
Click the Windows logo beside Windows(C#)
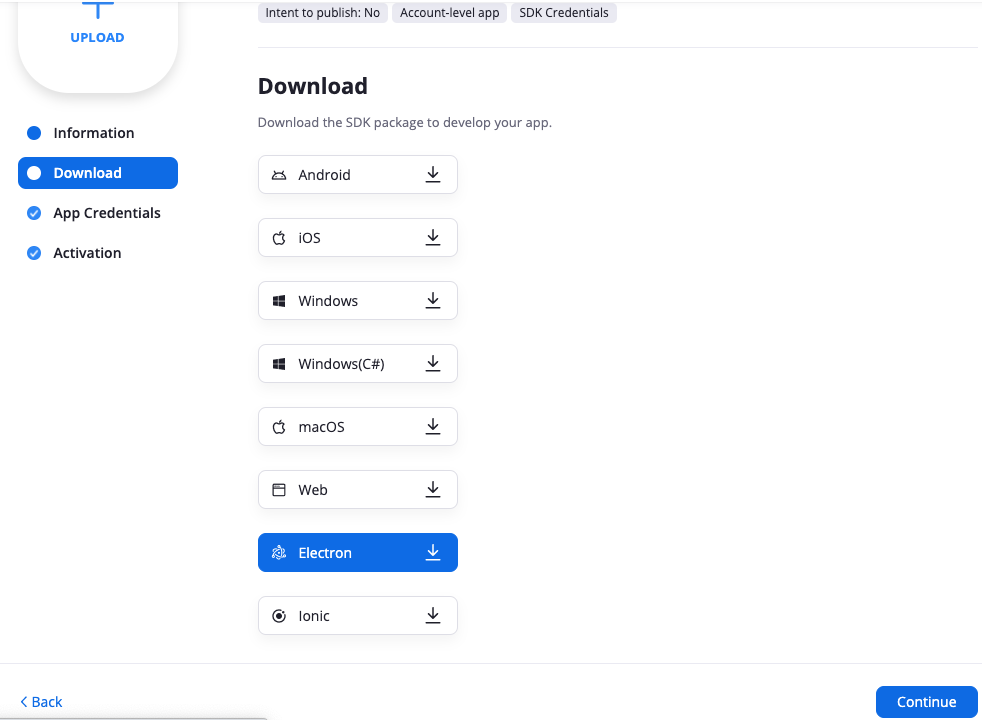279,364
